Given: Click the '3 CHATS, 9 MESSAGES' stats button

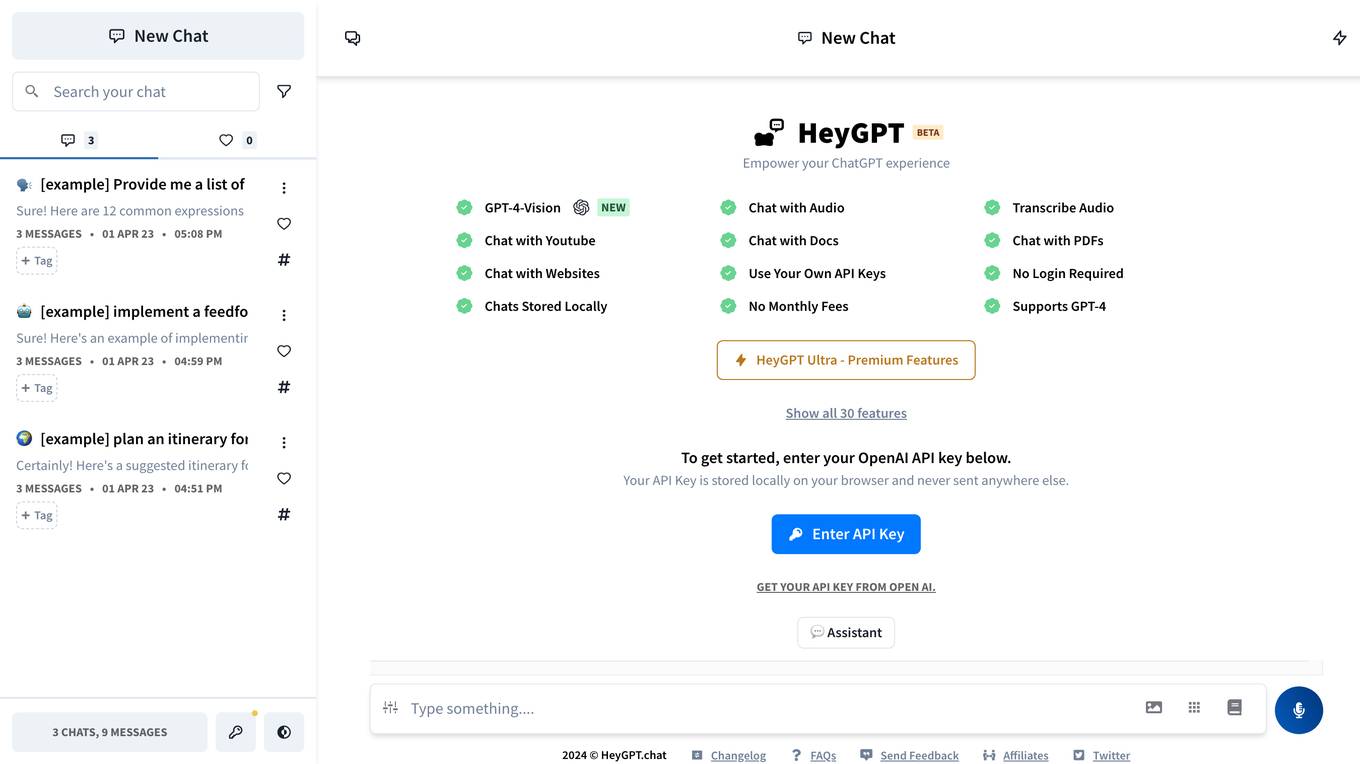Looking at the screenshot, I should pos(110,732).
